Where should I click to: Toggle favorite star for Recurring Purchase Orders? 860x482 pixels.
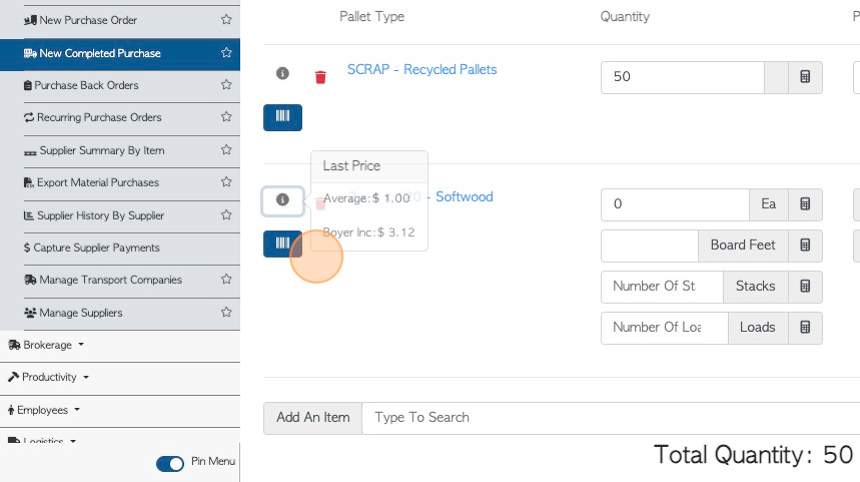coord(226,117)
